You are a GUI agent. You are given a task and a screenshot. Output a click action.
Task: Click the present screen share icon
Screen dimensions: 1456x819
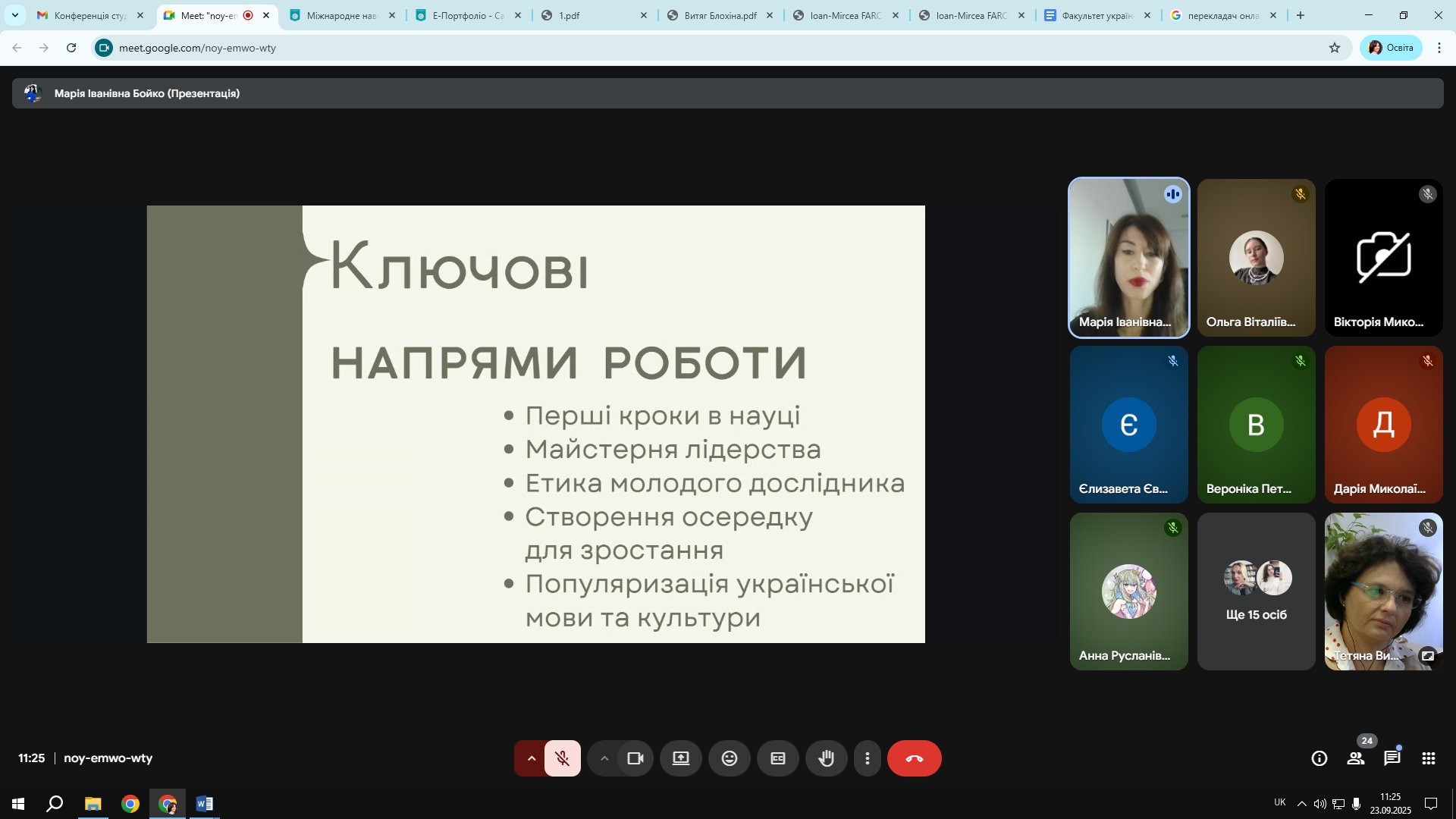pyautogui.click(x=680, y=758)
